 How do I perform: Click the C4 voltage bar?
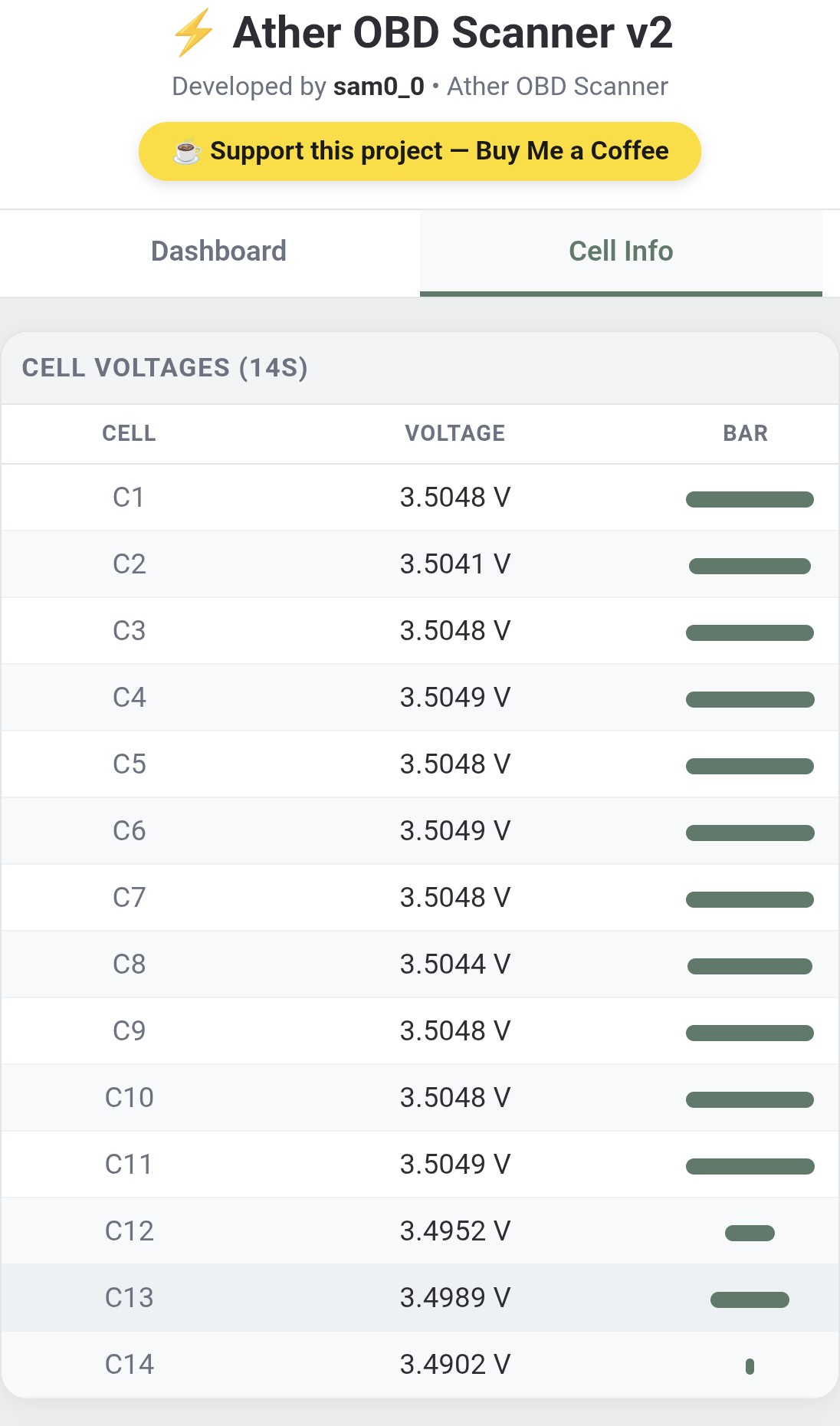click(750, 700)
